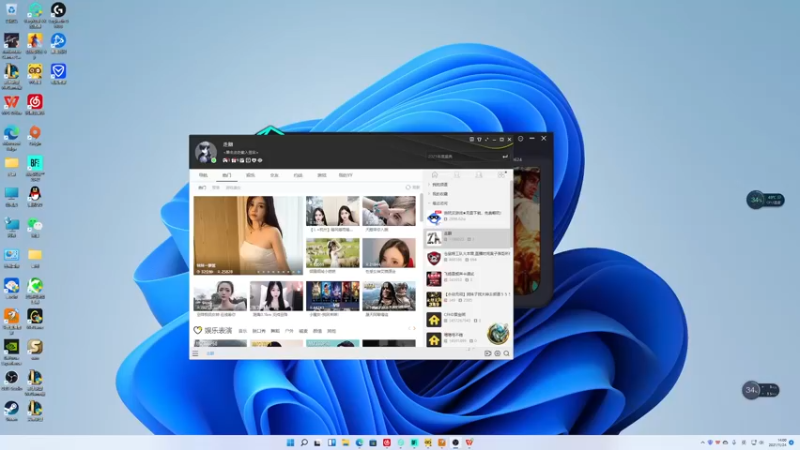Click the channel search input field
800x450 pixels.
pos(463,156)
